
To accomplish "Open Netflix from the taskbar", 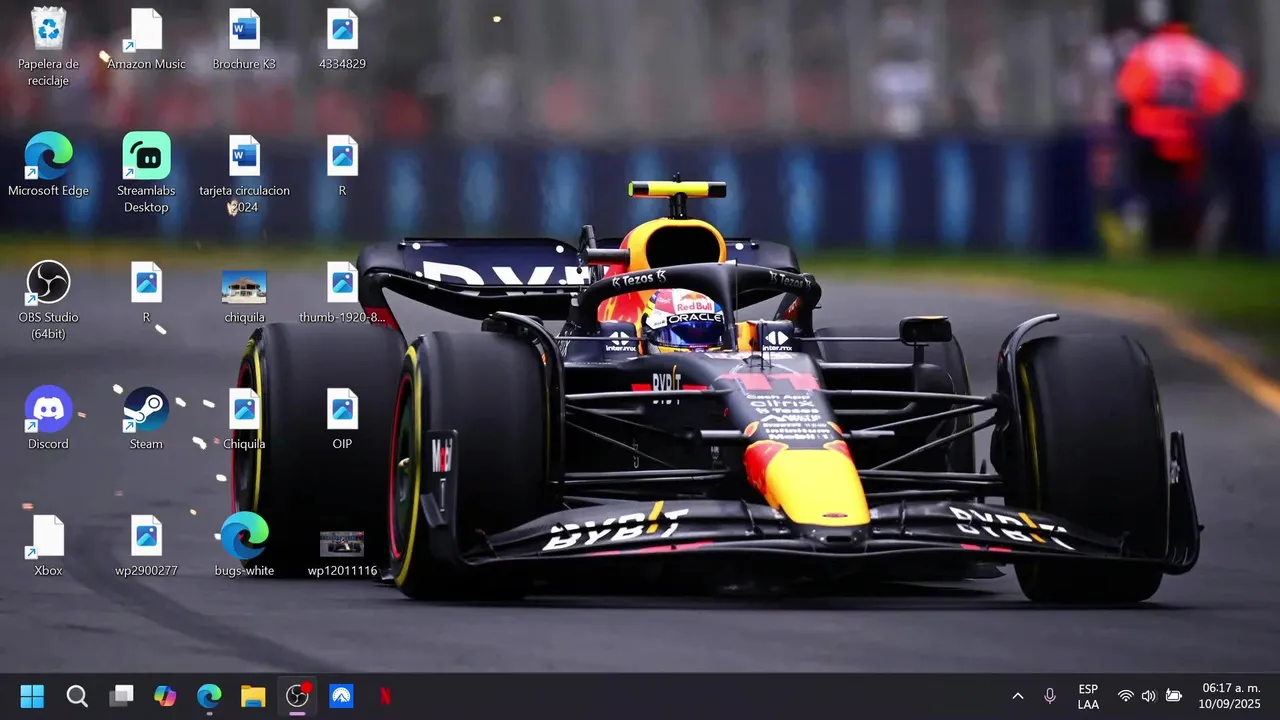I will [x=385, y=696].
